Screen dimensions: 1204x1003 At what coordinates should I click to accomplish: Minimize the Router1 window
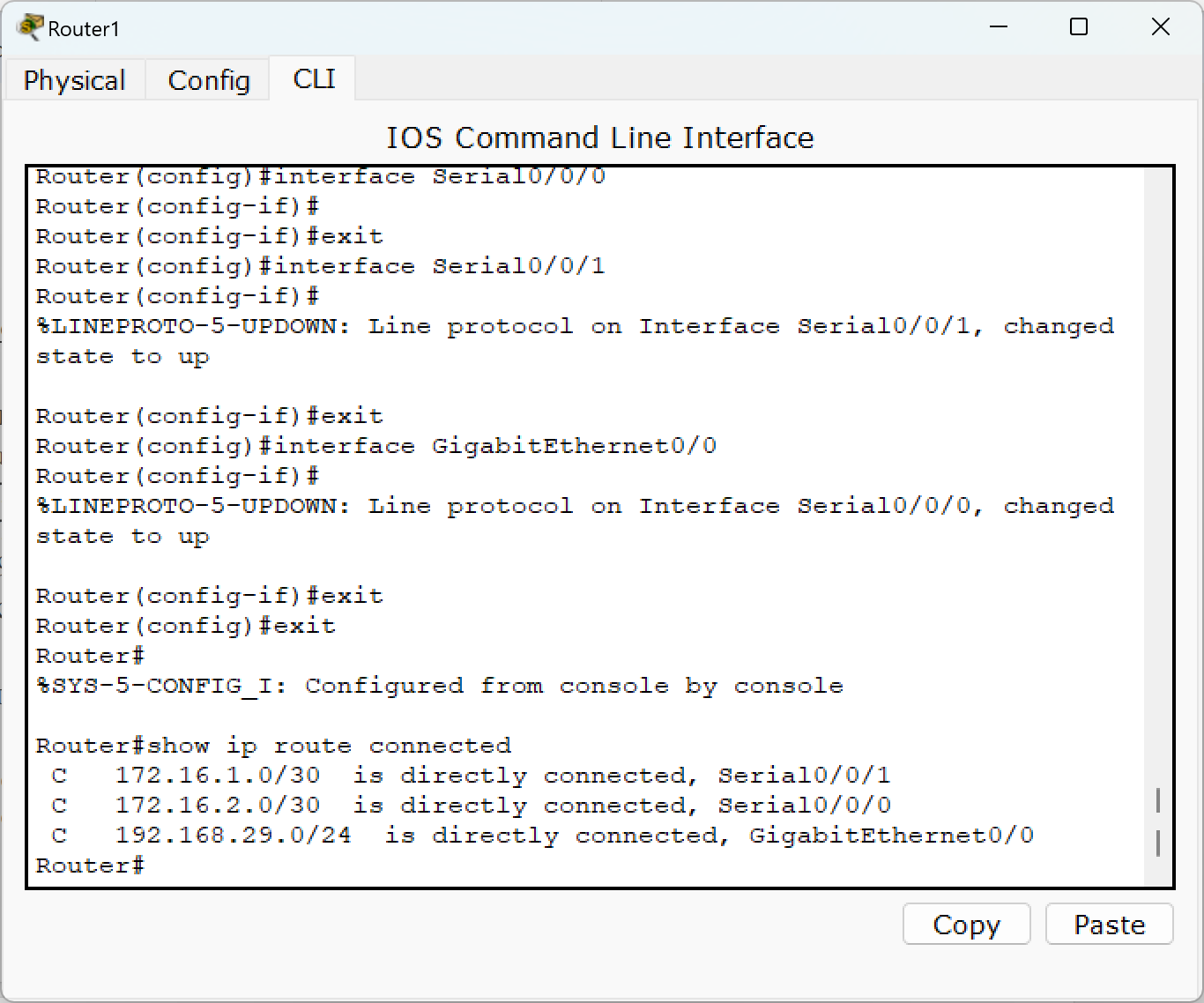click(x=998, y=27)
